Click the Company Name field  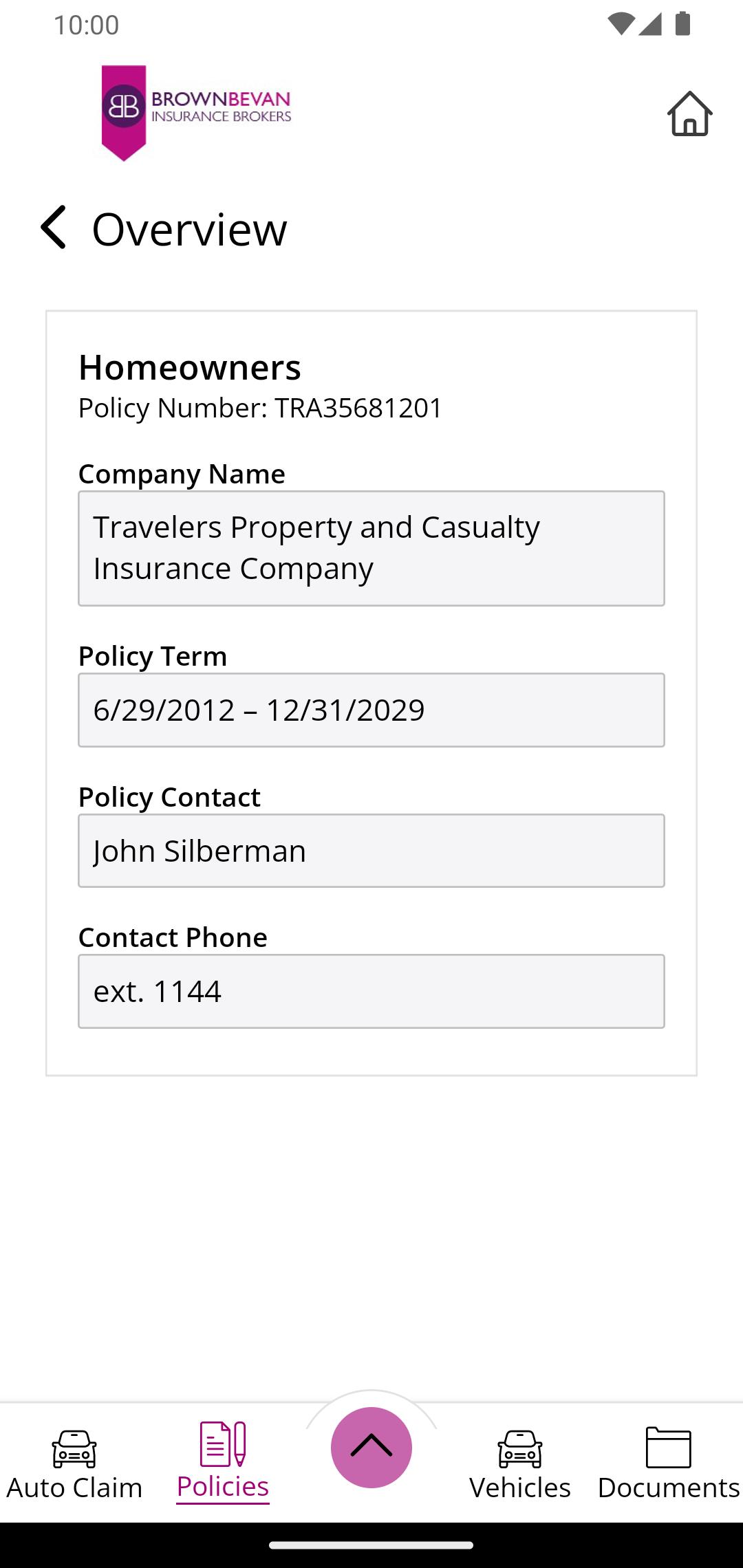pyautogui.click(x=371, y=548)
